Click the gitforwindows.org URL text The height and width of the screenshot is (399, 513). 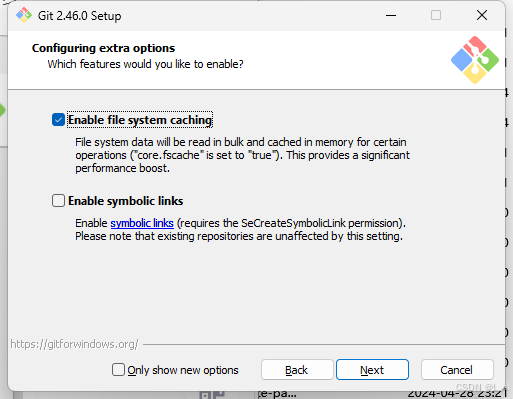click(74, 344)
